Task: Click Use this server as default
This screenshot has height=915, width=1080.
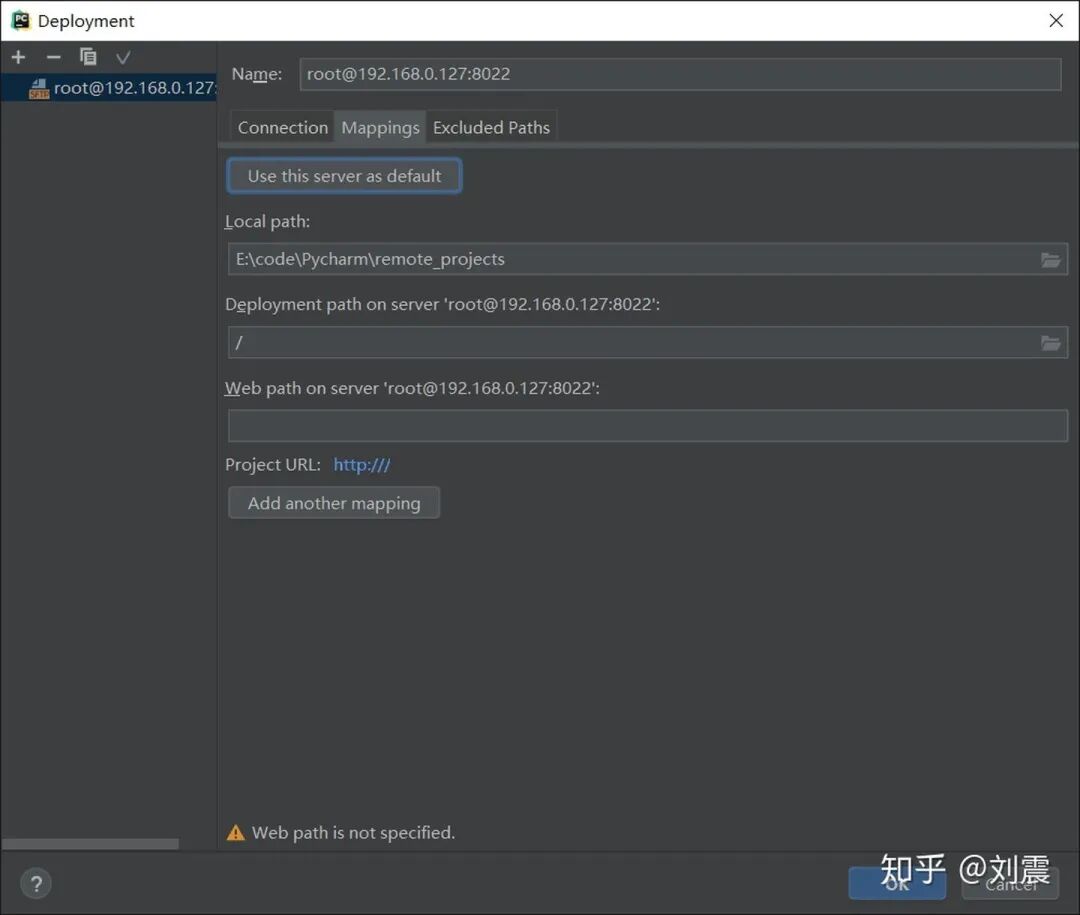Action: pos(344,176)
